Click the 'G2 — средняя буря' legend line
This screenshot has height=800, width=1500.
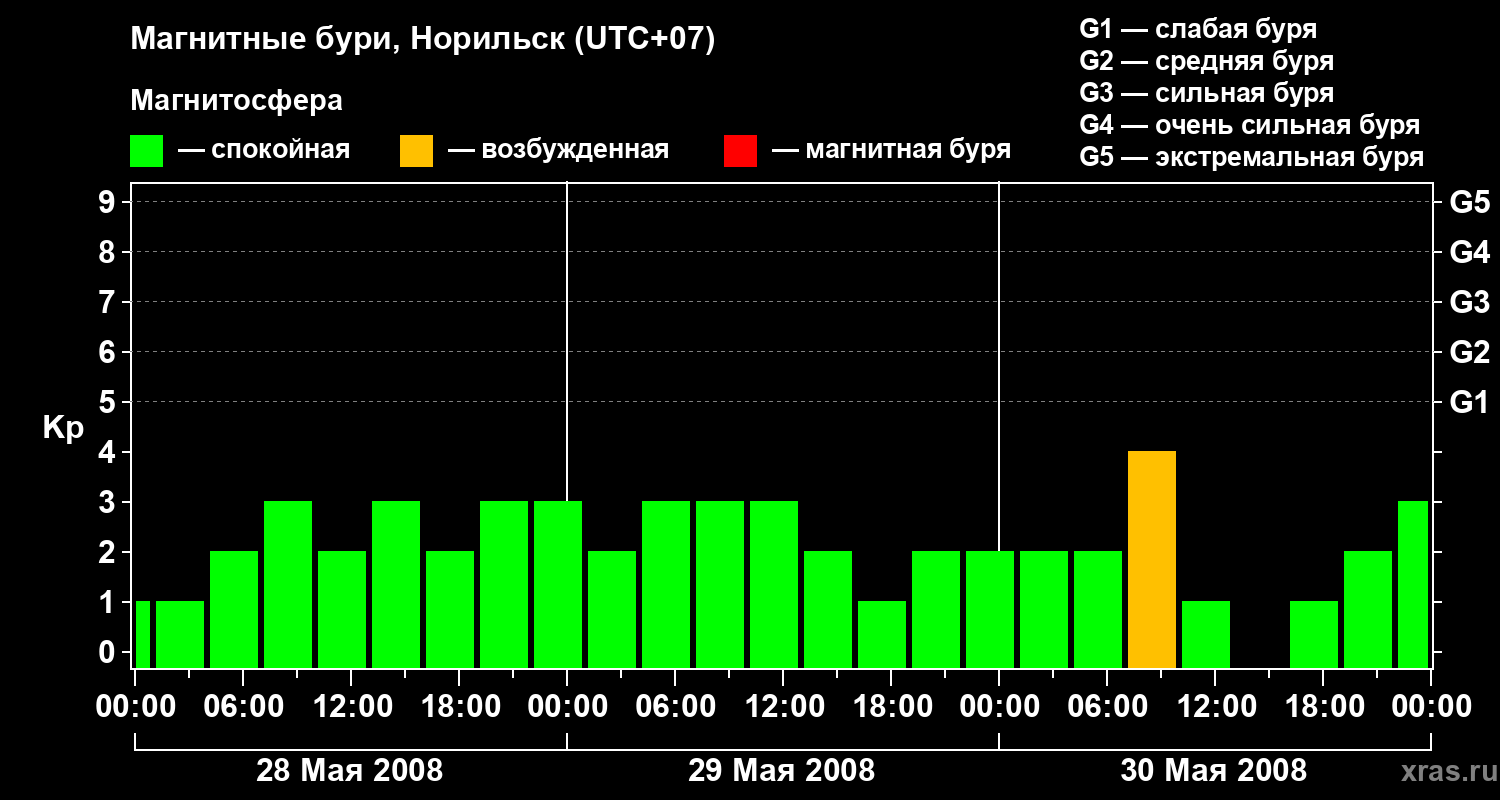(1206, 61)
